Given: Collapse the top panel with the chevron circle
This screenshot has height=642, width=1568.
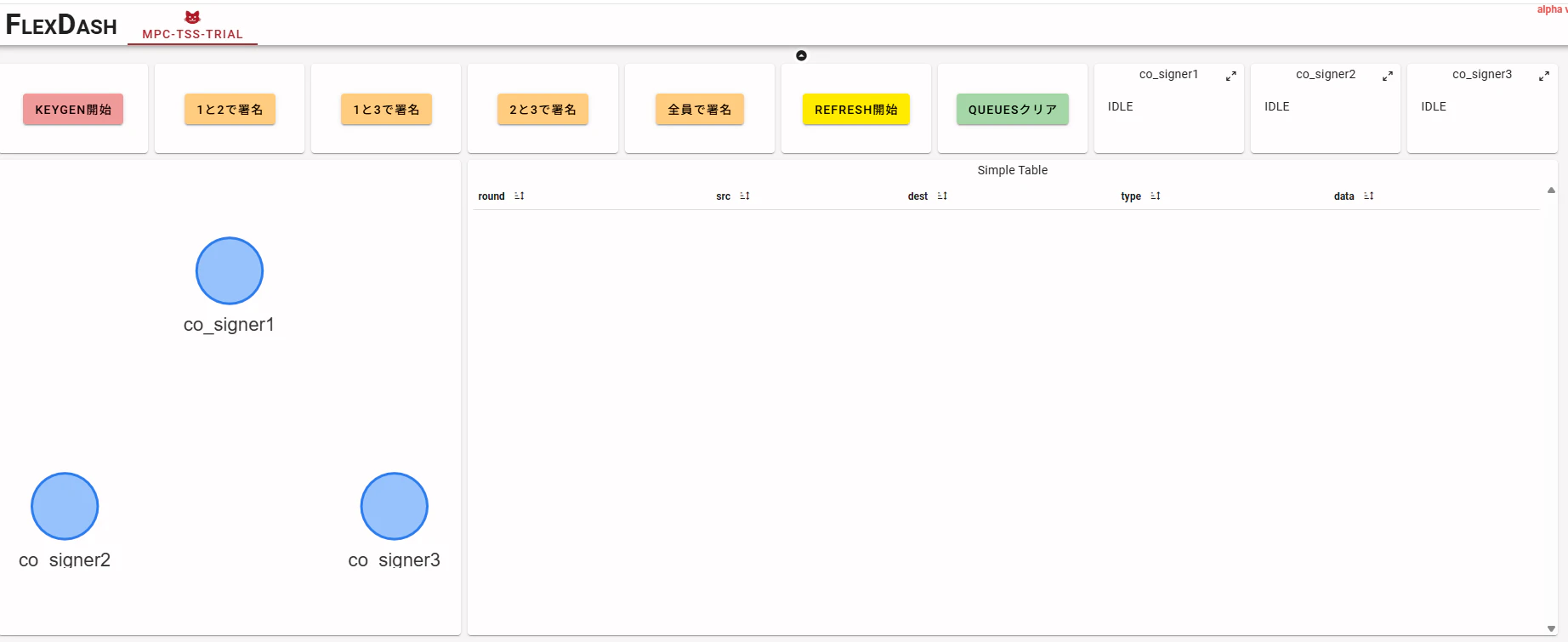Looking at the screenshot, I should click(801, 55).
